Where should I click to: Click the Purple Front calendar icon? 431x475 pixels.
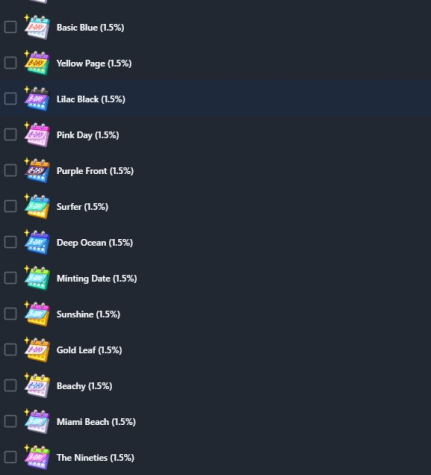(x=37, y=170)
